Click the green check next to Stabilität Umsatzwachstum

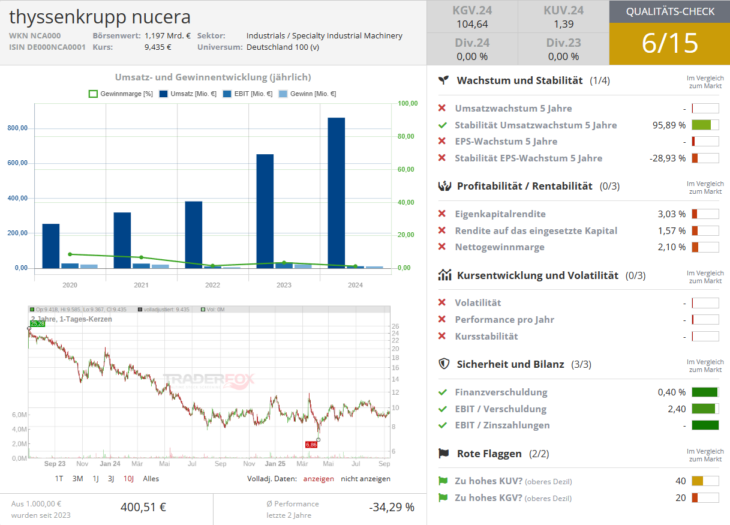[443, 125]
